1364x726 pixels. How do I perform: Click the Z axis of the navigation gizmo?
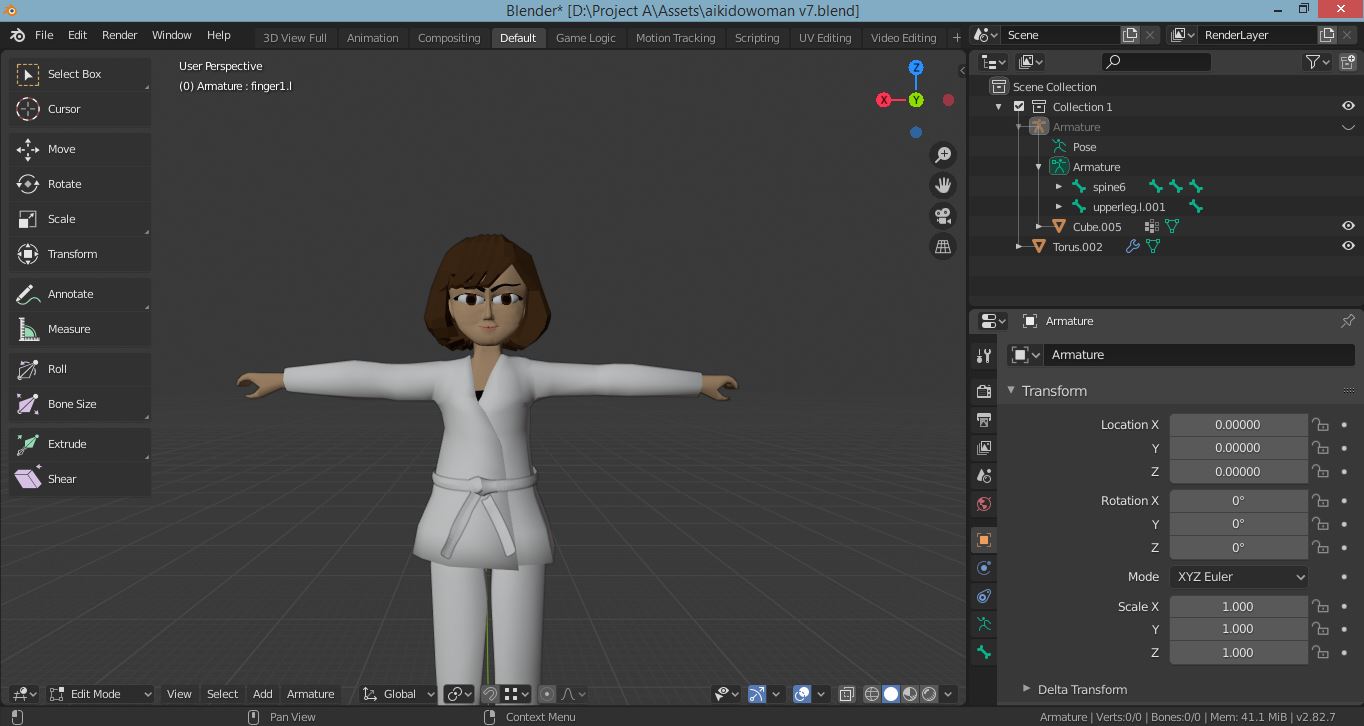pyautogui.click(x=916, y=67)
